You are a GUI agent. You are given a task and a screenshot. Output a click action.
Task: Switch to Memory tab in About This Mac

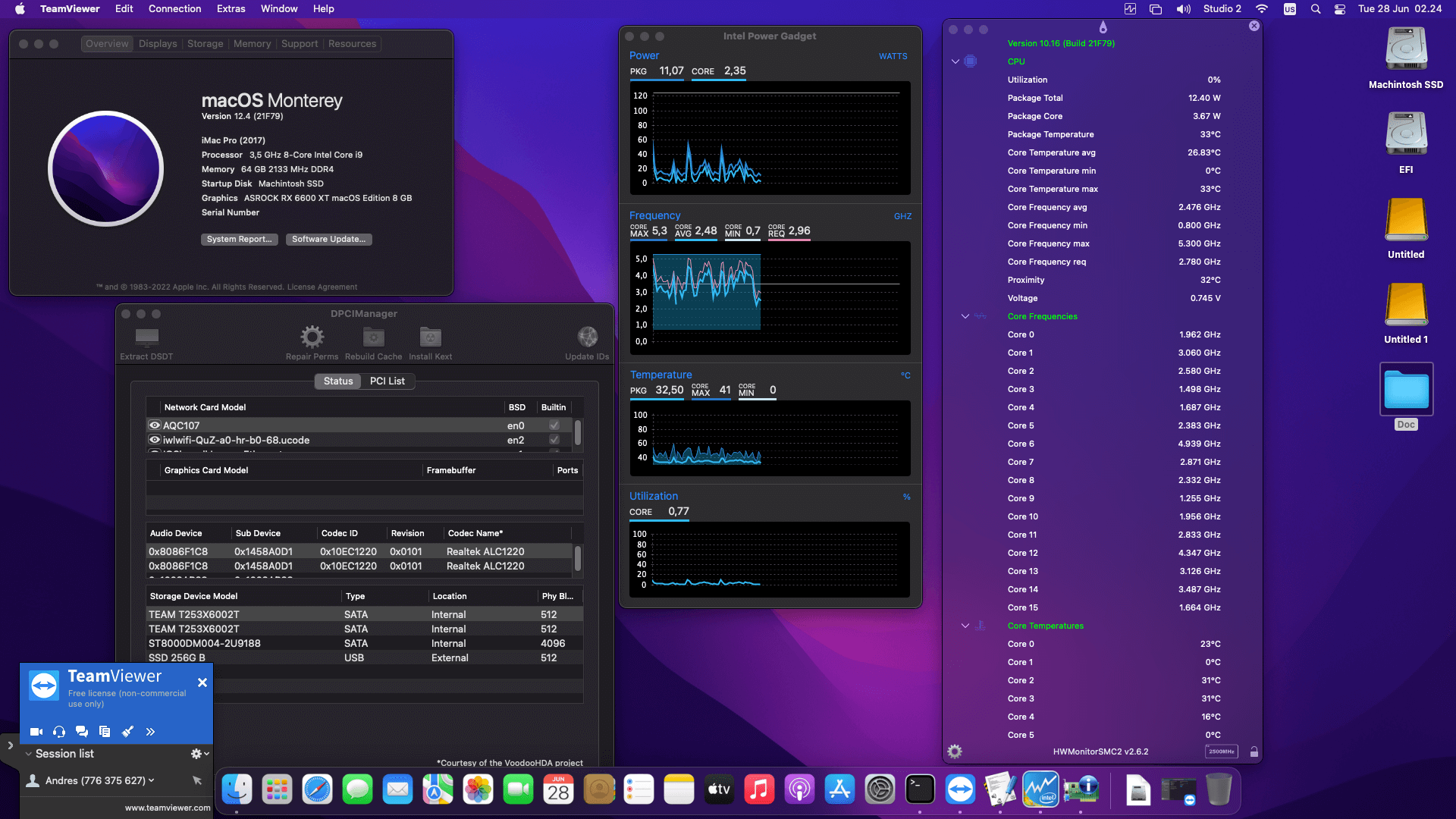[x=253, y=44]
